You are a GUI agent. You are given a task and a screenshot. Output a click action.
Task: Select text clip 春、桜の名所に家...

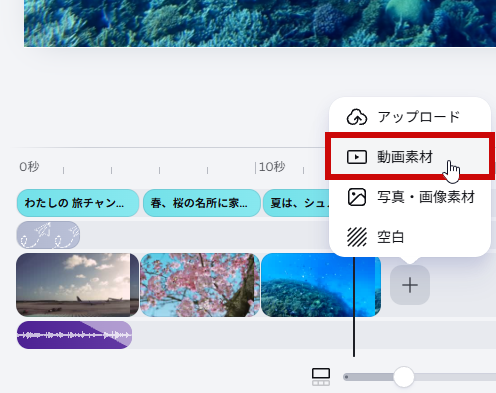pyautogui.click(x=202, y=203)
